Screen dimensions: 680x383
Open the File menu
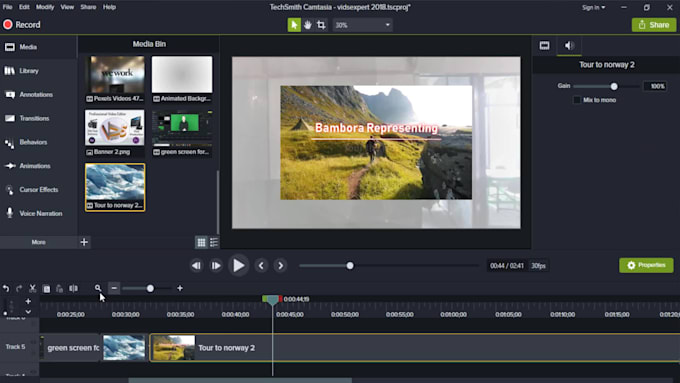tap(7, 7)
